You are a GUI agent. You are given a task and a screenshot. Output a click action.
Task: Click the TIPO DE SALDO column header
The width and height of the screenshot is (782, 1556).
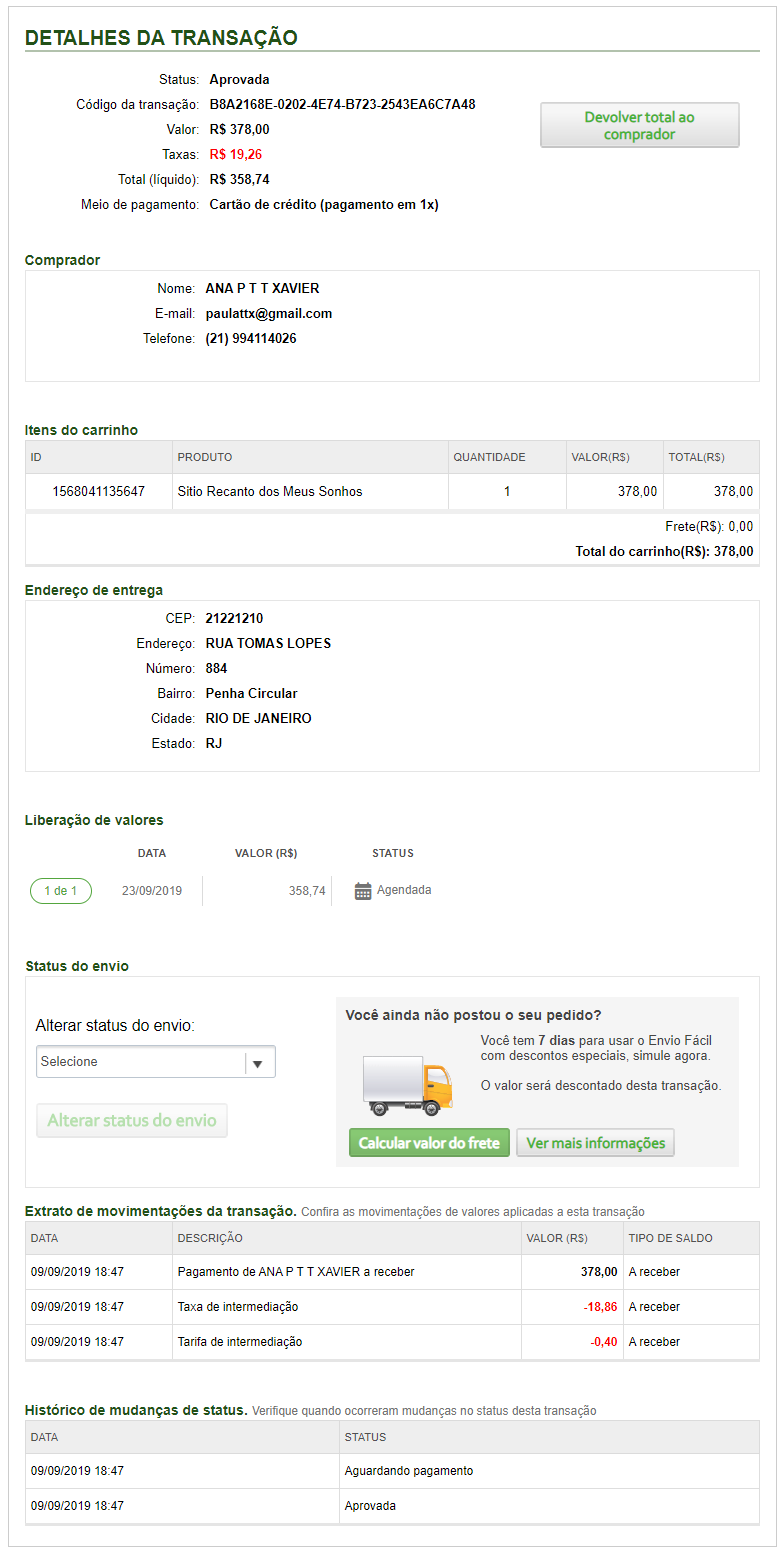click(x=671, y=1239)
